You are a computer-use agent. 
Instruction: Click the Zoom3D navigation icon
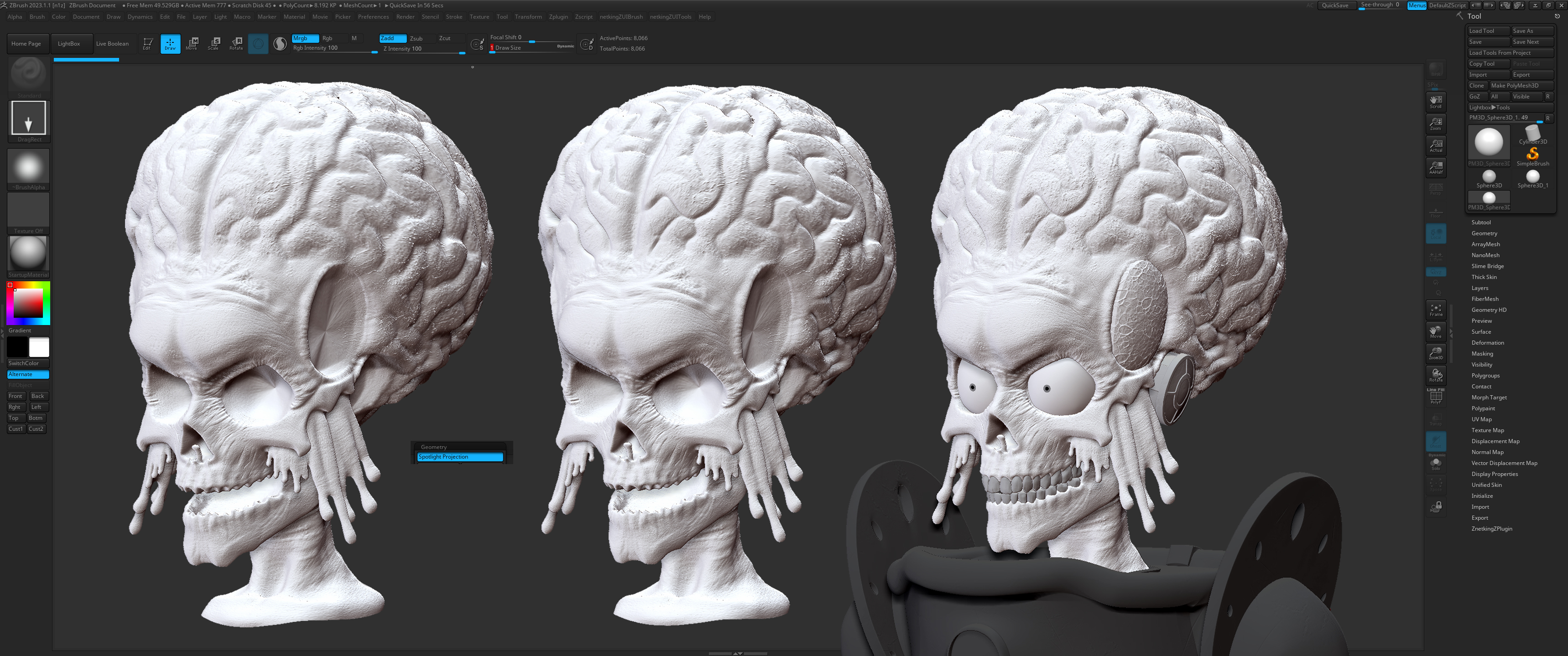[1436, 353]
